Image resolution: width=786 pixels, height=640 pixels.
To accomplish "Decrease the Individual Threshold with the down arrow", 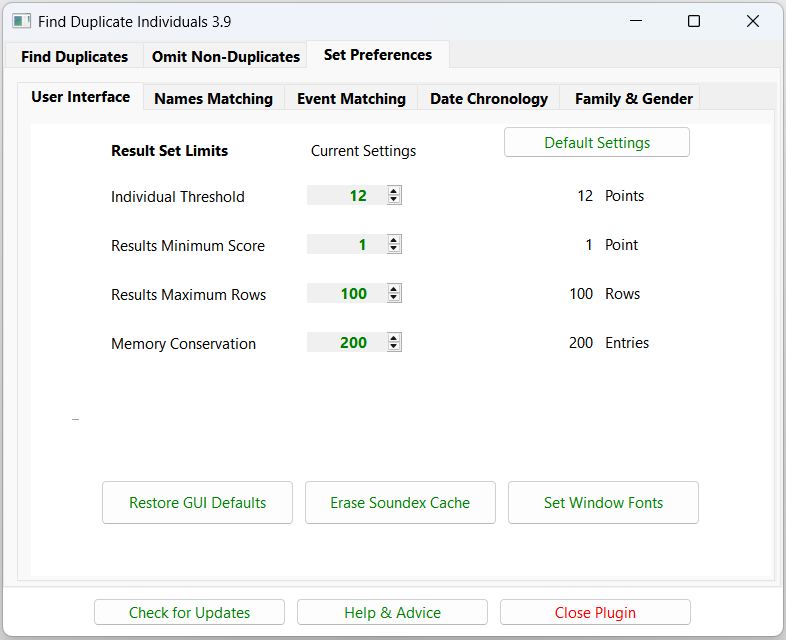I will click(394, 199).
